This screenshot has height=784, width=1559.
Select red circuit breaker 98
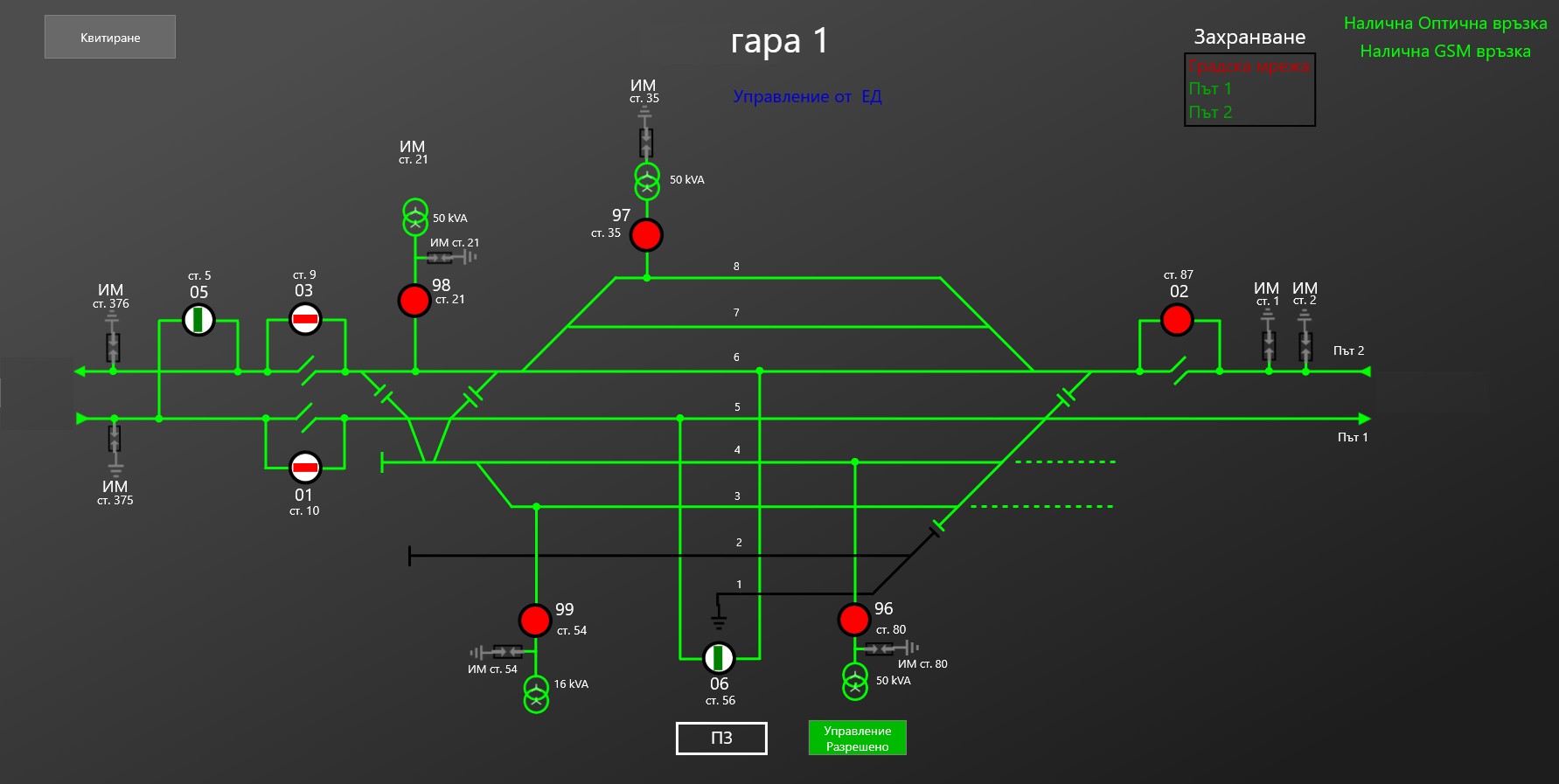(414, 300)
